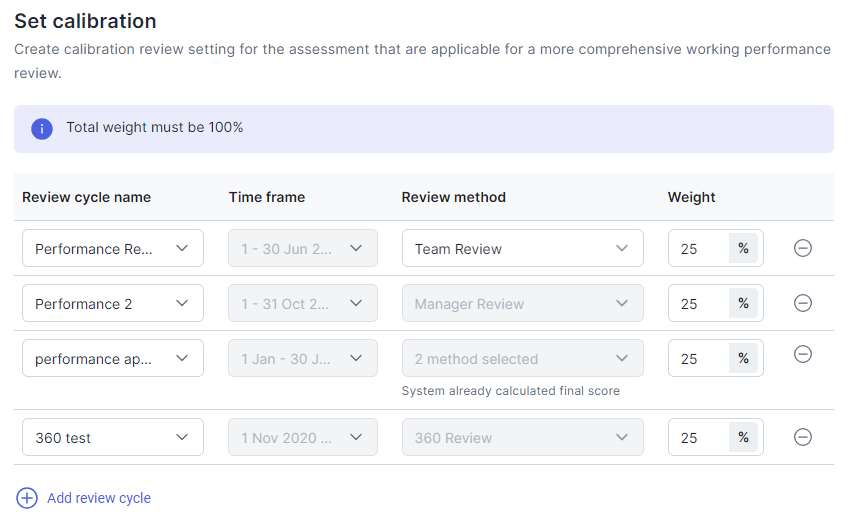
Task: Open the Performance 2 cycle name dropdown
Action: 113,303
